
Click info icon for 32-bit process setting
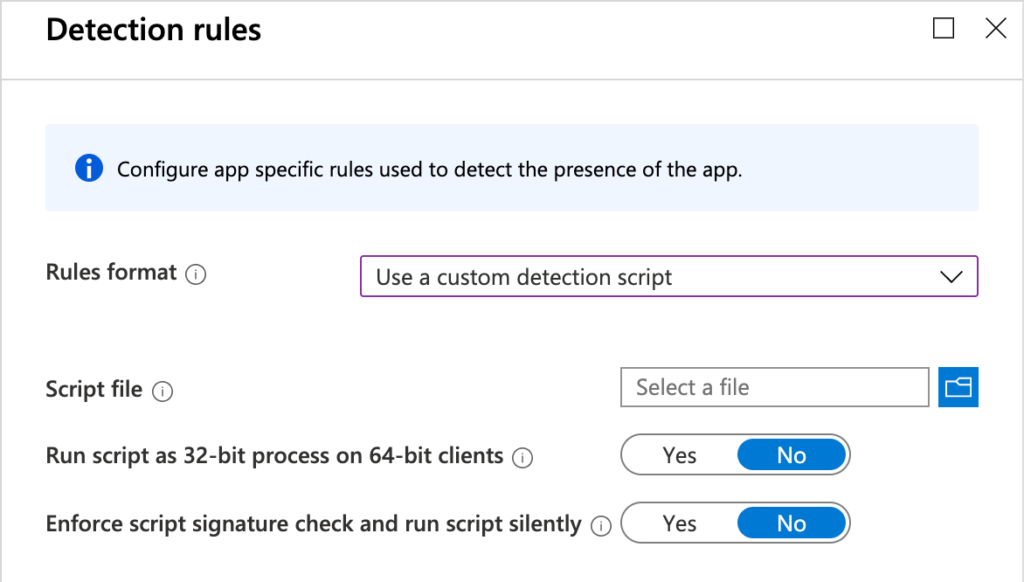[x=522, y=456]
